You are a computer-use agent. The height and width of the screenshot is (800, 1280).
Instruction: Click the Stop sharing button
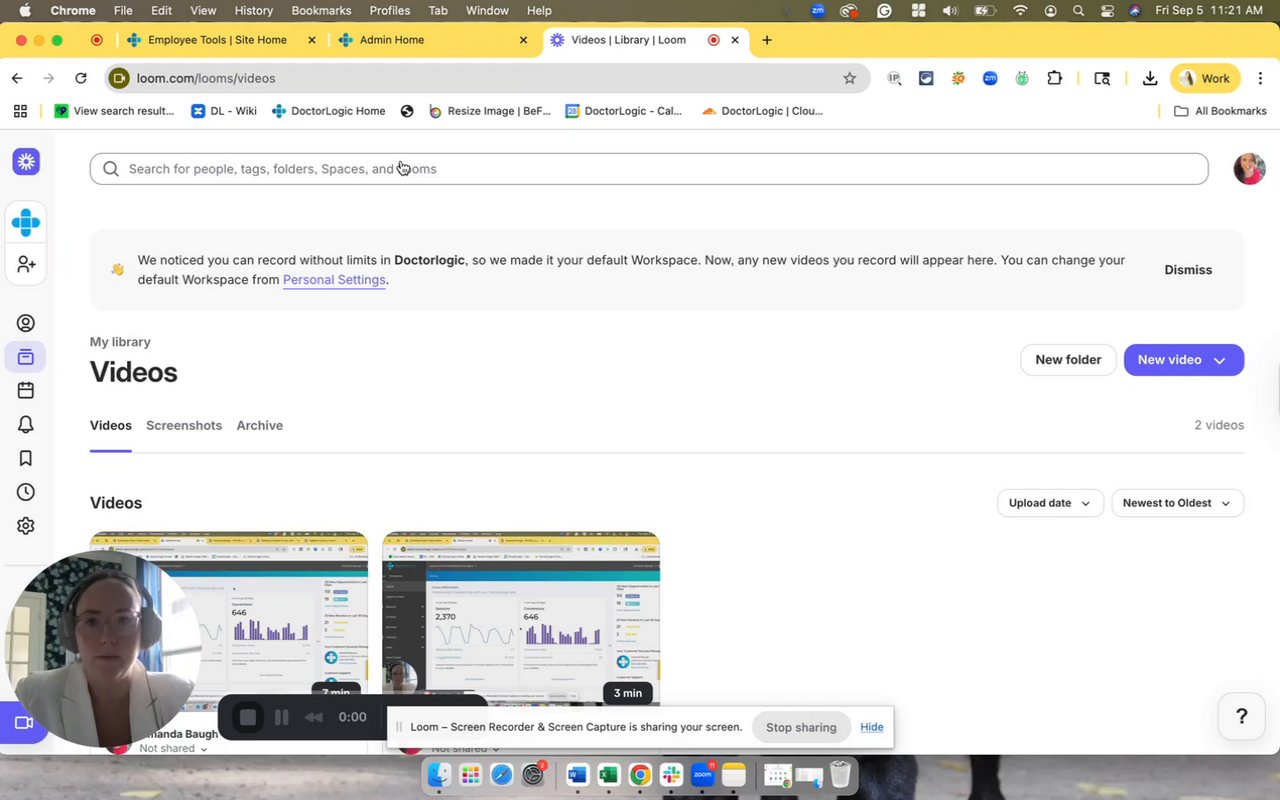click(801, 727)
